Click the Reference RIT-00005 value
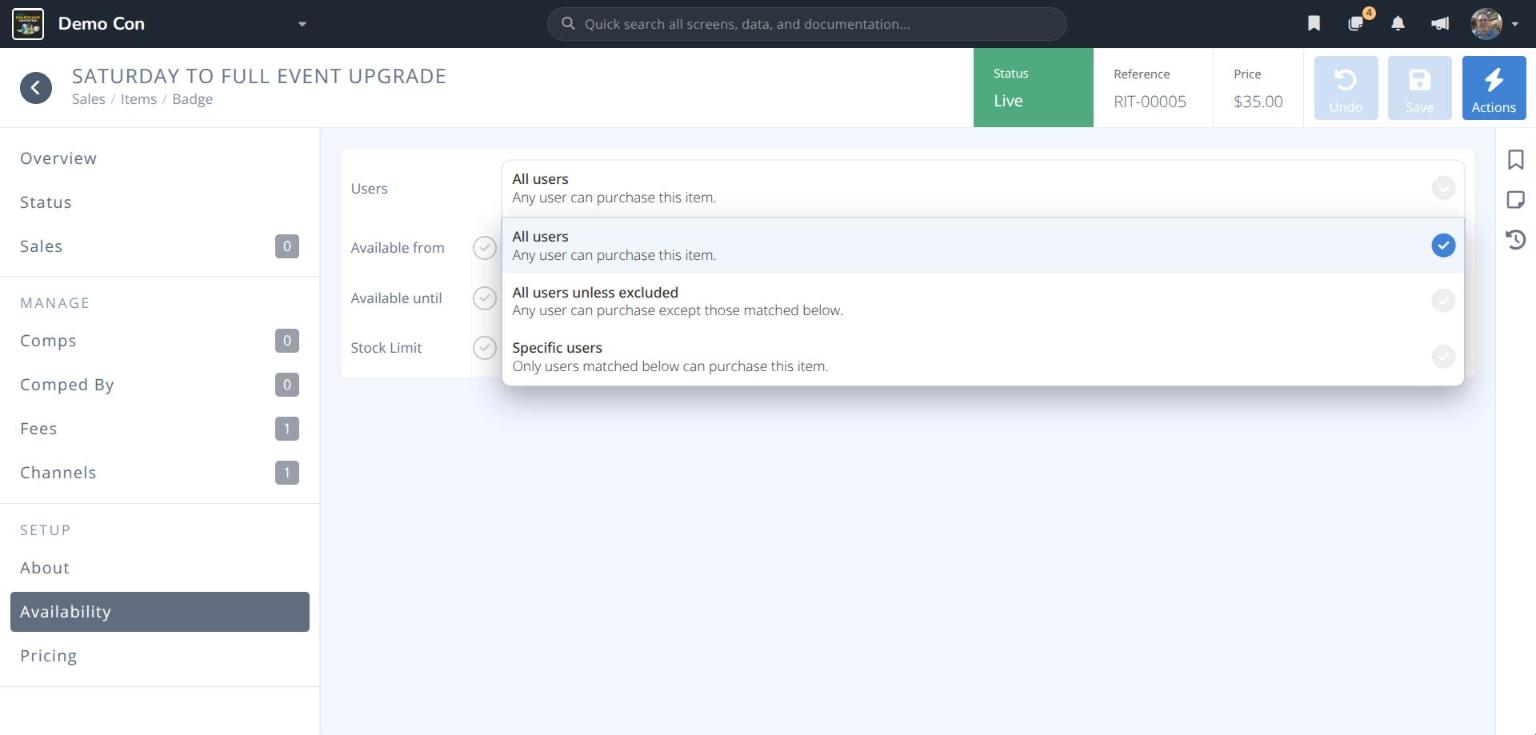Viewport: 1536px width, 735px height. point(1150,101)
